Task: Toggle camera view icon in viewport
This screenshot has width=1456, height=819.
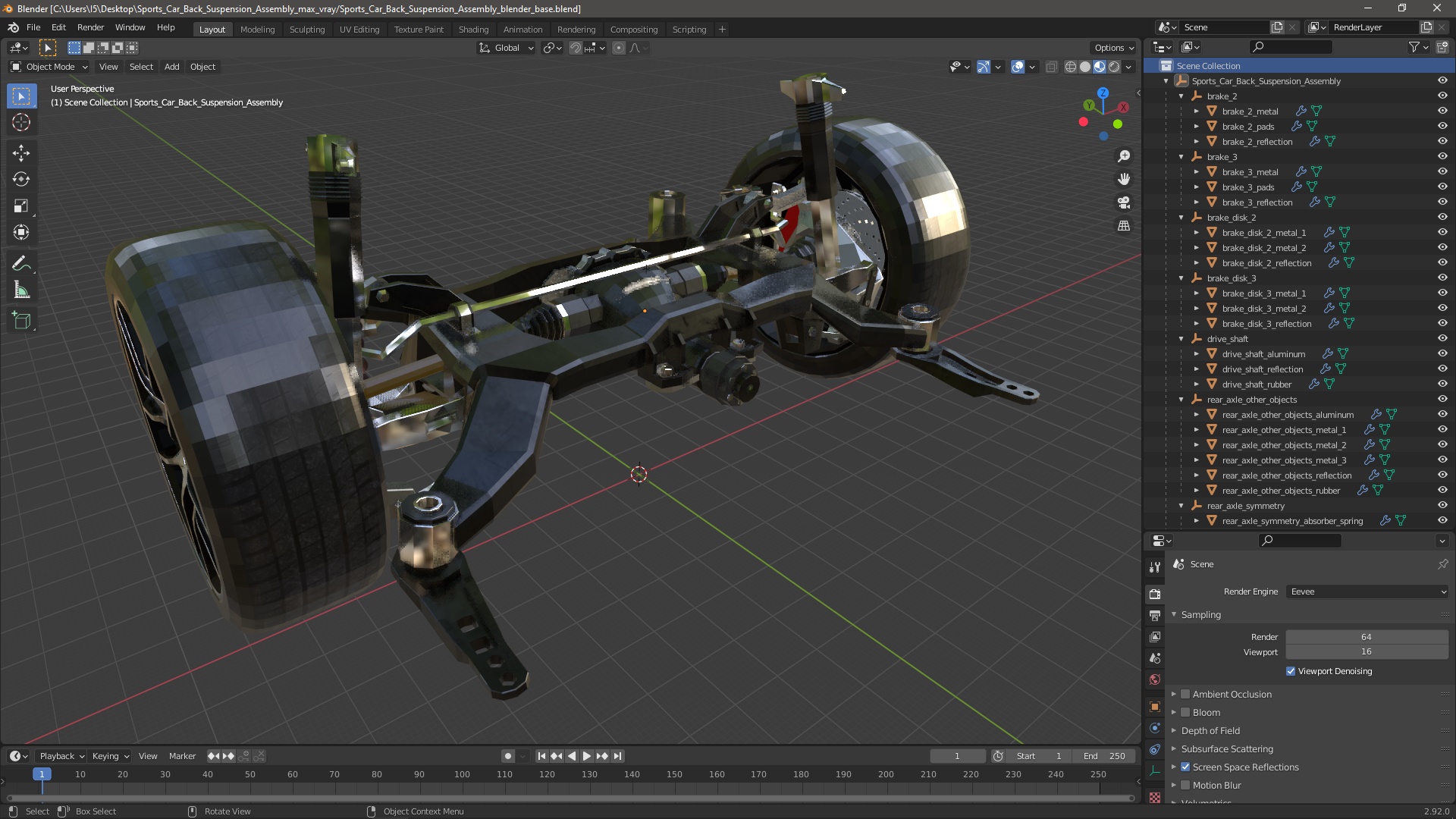Action: pyautogui.click(x=1124, y=202)
